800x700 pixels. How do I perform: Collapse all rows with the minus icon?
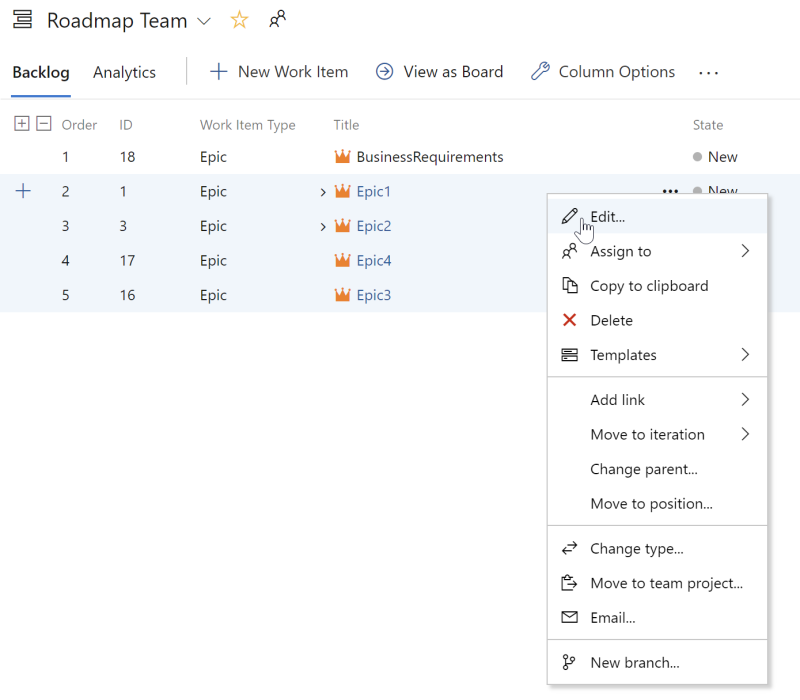click(42, 124)
